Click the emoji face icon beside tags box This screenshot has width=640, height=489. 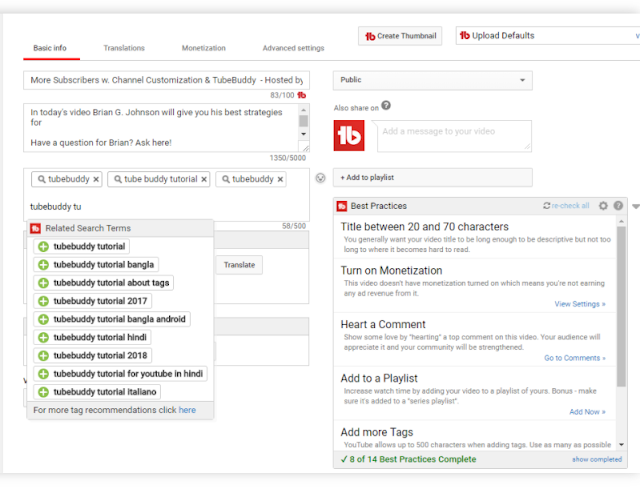[320, 178]
